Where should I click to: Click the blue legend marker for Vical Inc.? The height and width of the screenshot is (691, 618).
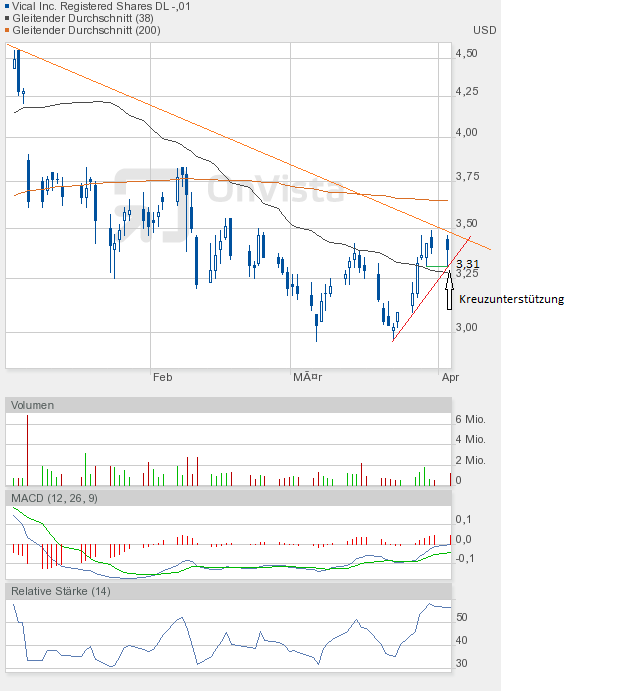point(7,7)
